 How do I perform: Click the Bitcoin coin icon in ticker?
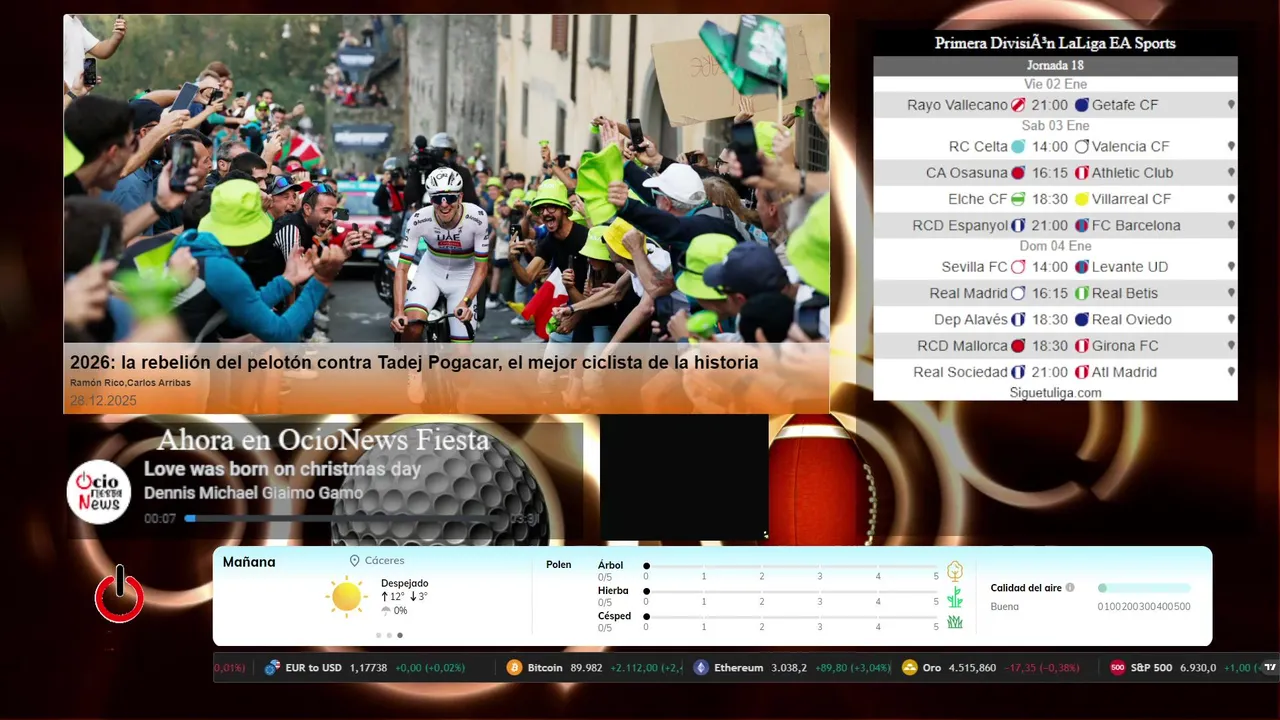coord(514,667)
